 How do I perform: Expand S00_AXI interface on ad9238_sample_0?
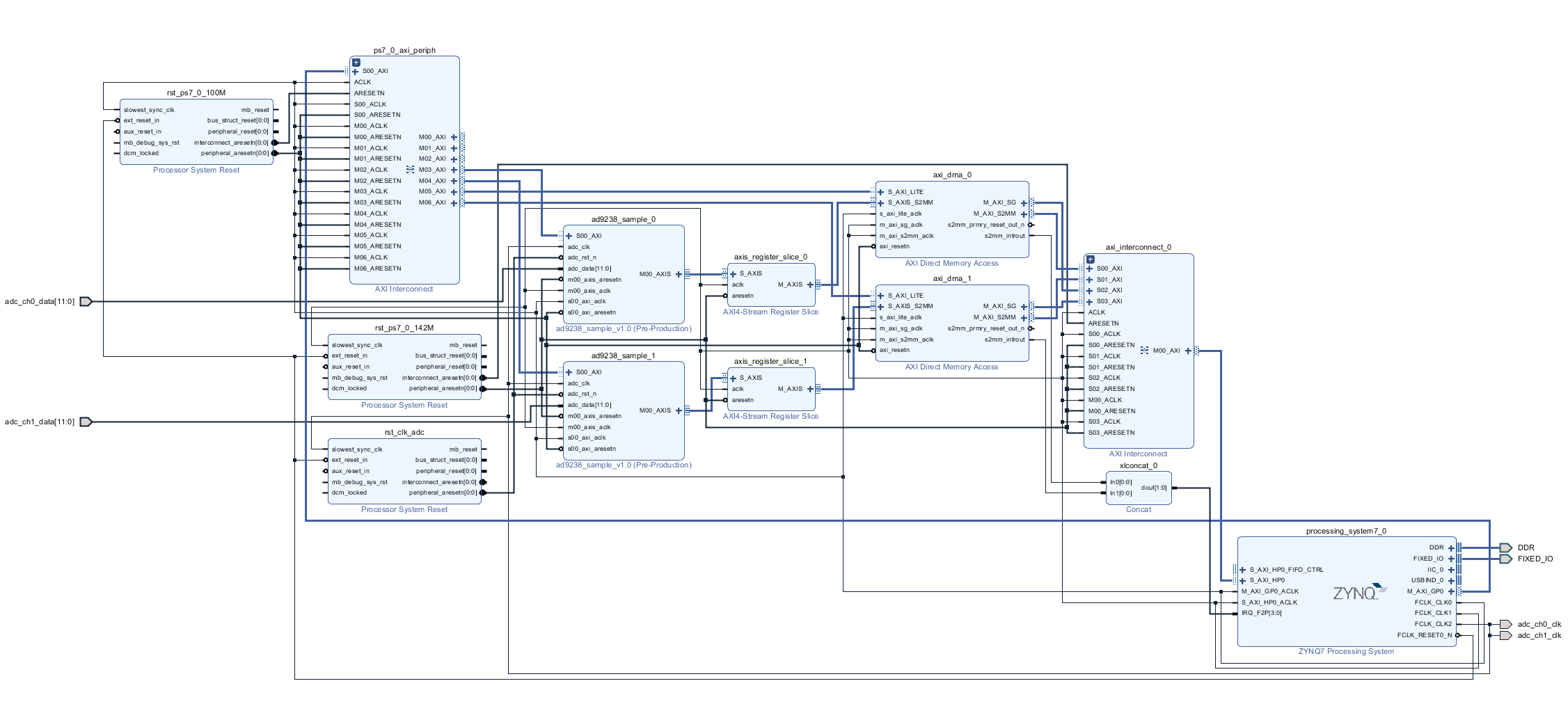click(x=569, y=236)
